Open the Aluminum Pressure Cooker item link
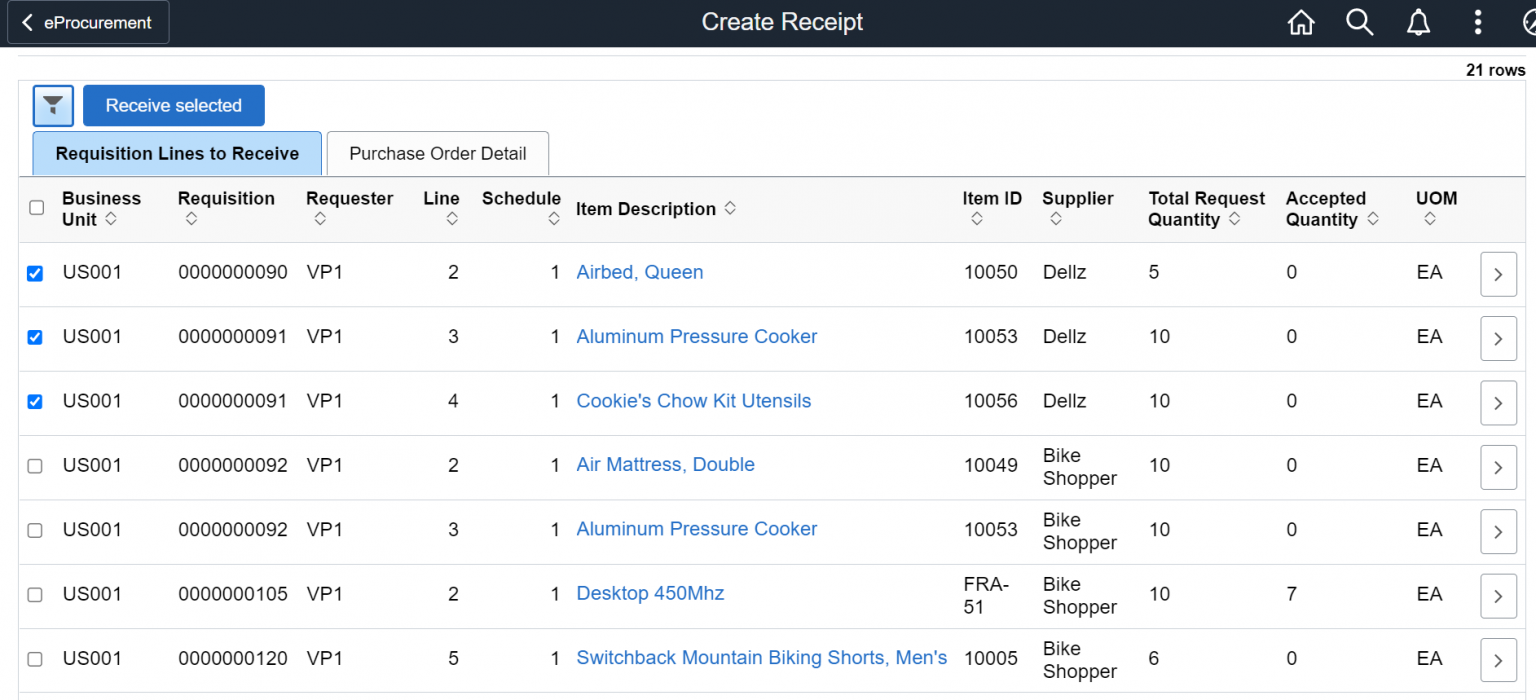1536x700 pixels. 696,337
